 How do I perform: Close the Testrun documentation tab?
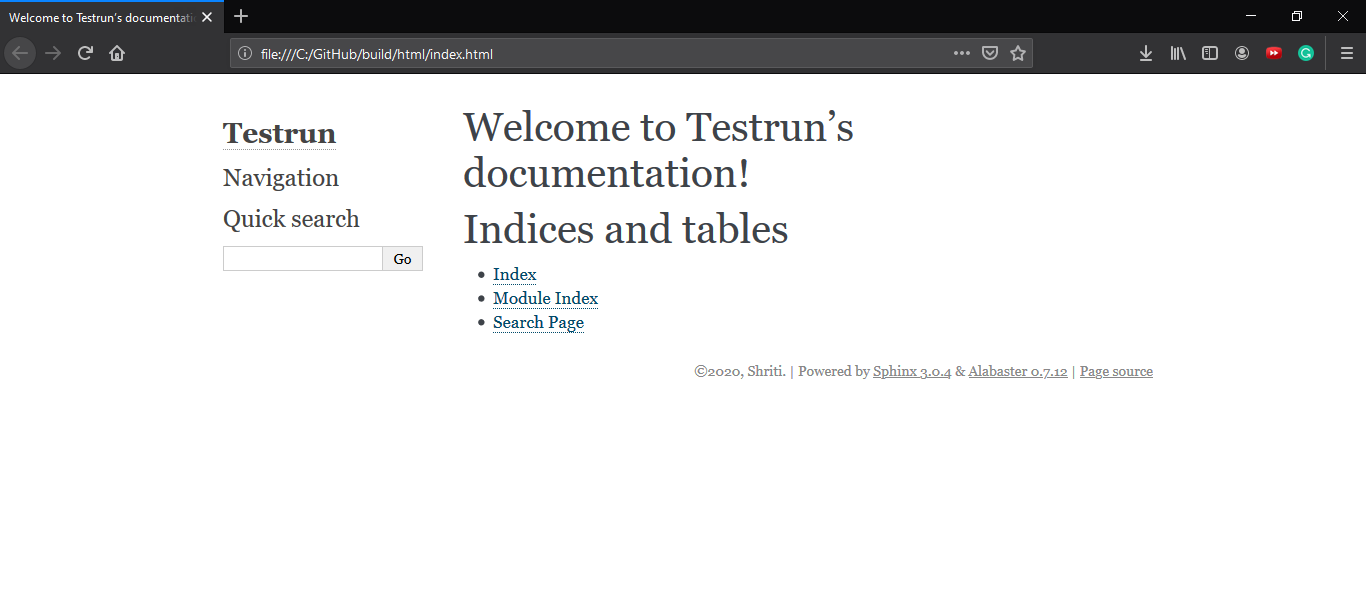207,17
